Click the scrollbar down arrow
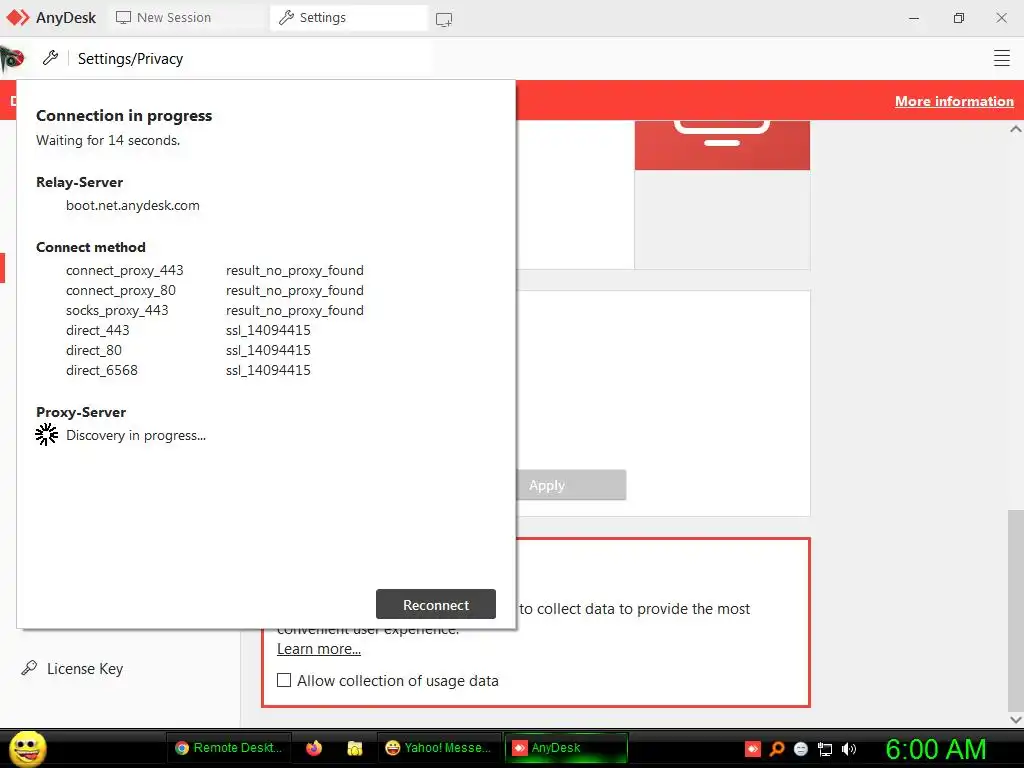The image size is (1024, 768). click(1016, 720)
